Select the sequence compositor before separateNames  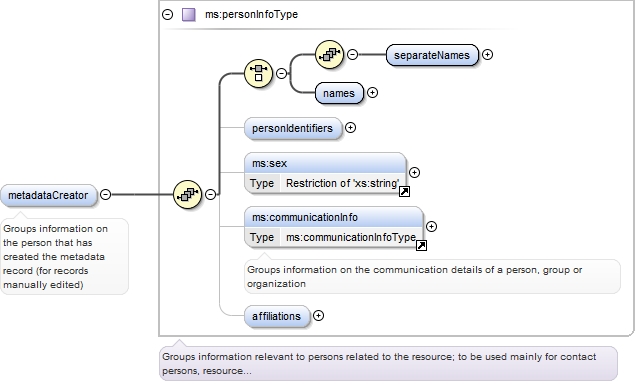[x=329, y=54]
